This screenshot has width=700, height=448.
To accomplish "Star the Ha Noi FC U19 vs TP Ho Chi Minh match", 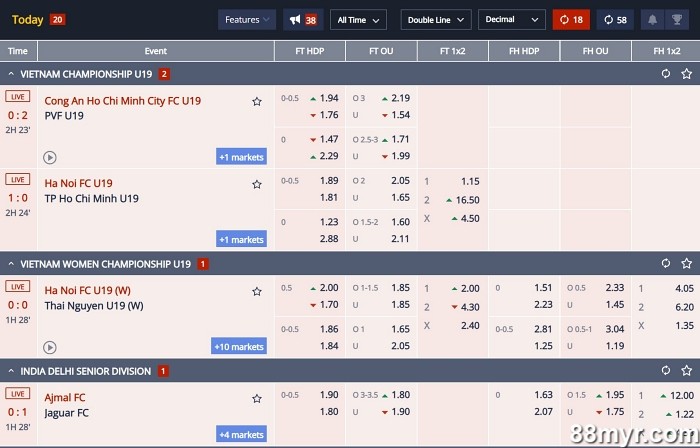I will tap(257, 184).
